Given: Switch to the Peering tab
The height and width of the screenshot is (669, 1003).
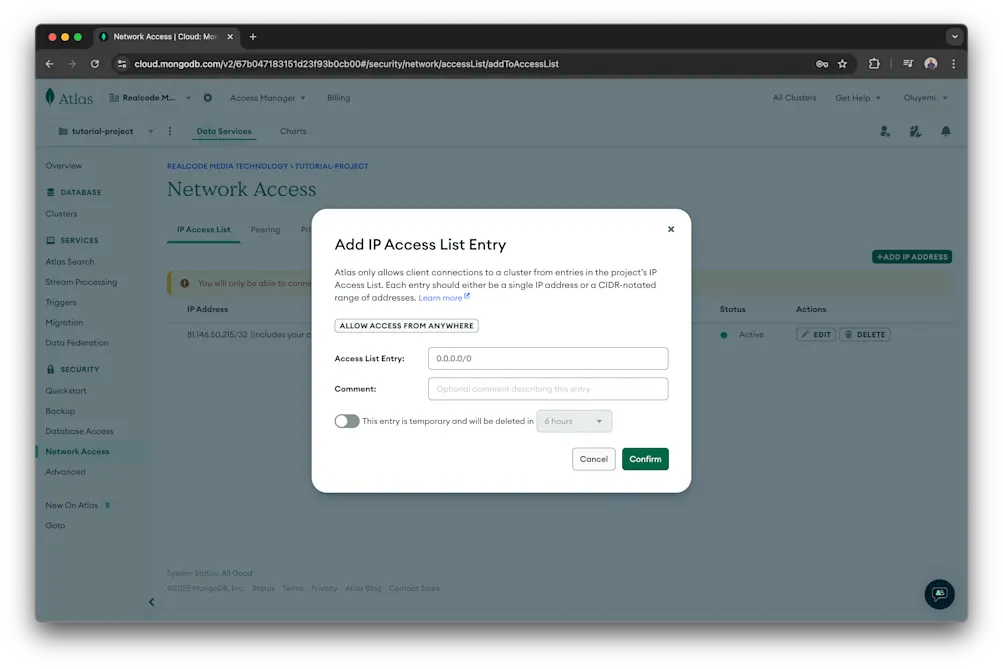Looking at the screenshot, I should point(265,229).
